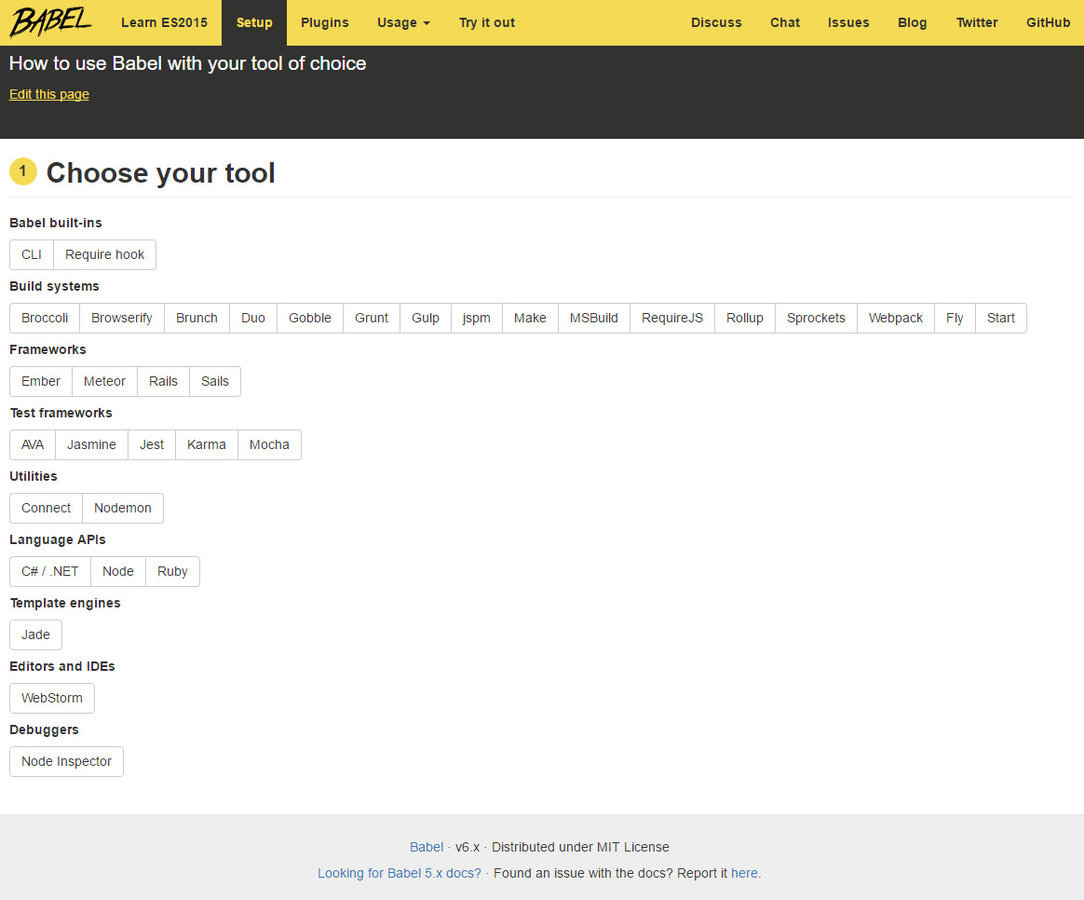
Task: Pick Gobble from build systems
Action: (x=310, y=318)
